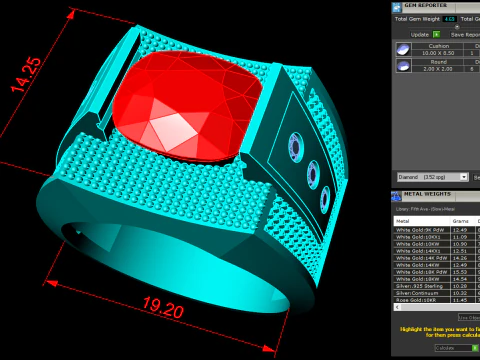
Task: Select the 'White Gold:18KW' row
Action: [437, 279]
